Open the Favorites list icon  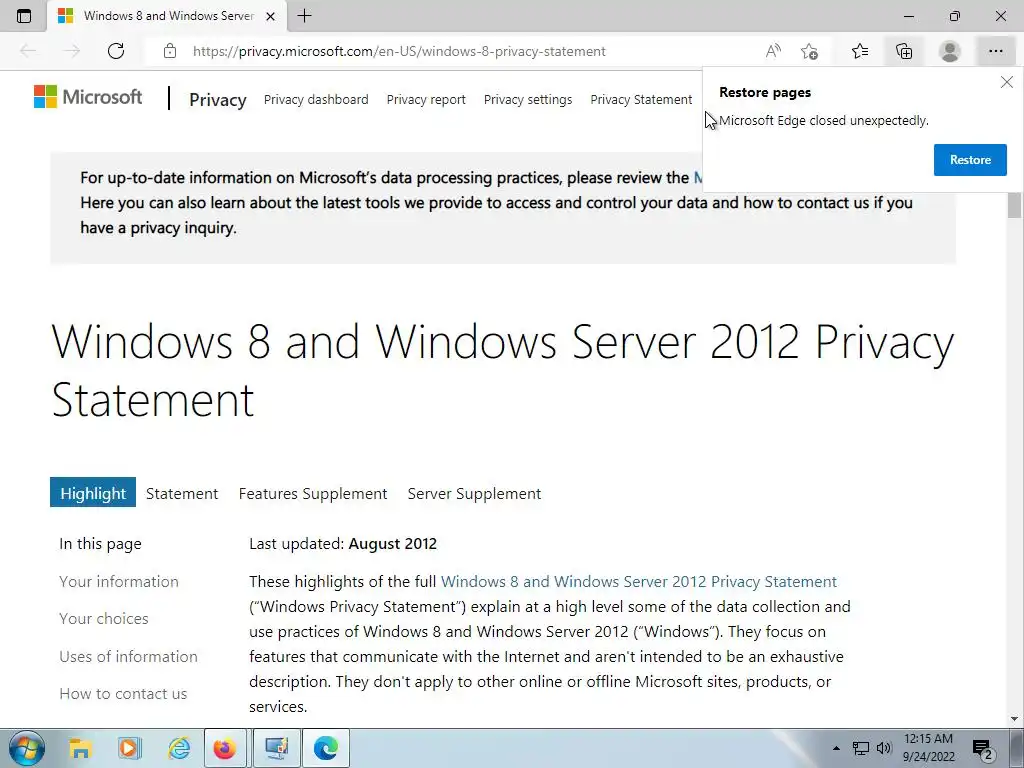pyautogui.click(x=860, y=51)
